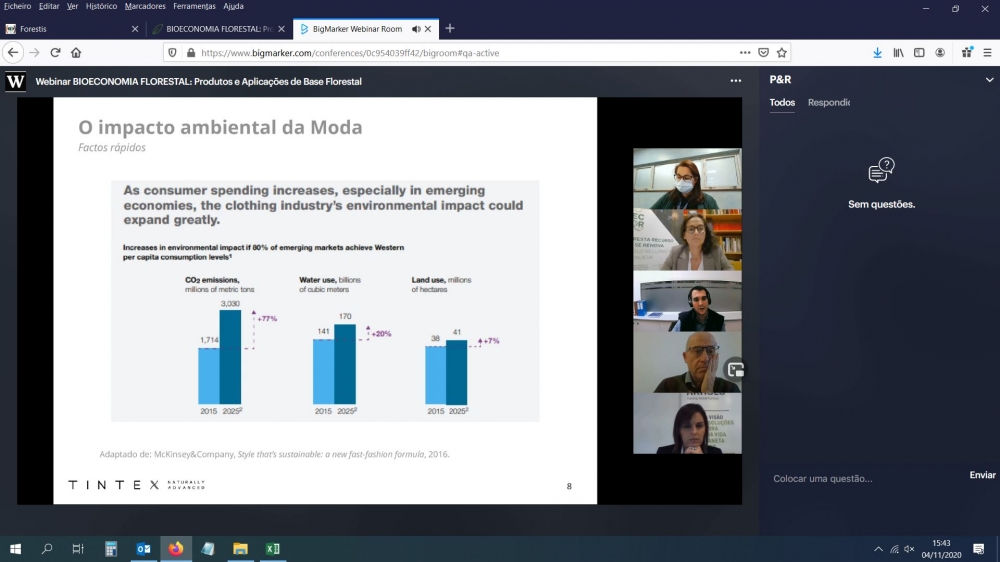The width and height of the screenshot is (1000, 562).
Task: Open Excel from the taskbar
Action: [273, 549]
